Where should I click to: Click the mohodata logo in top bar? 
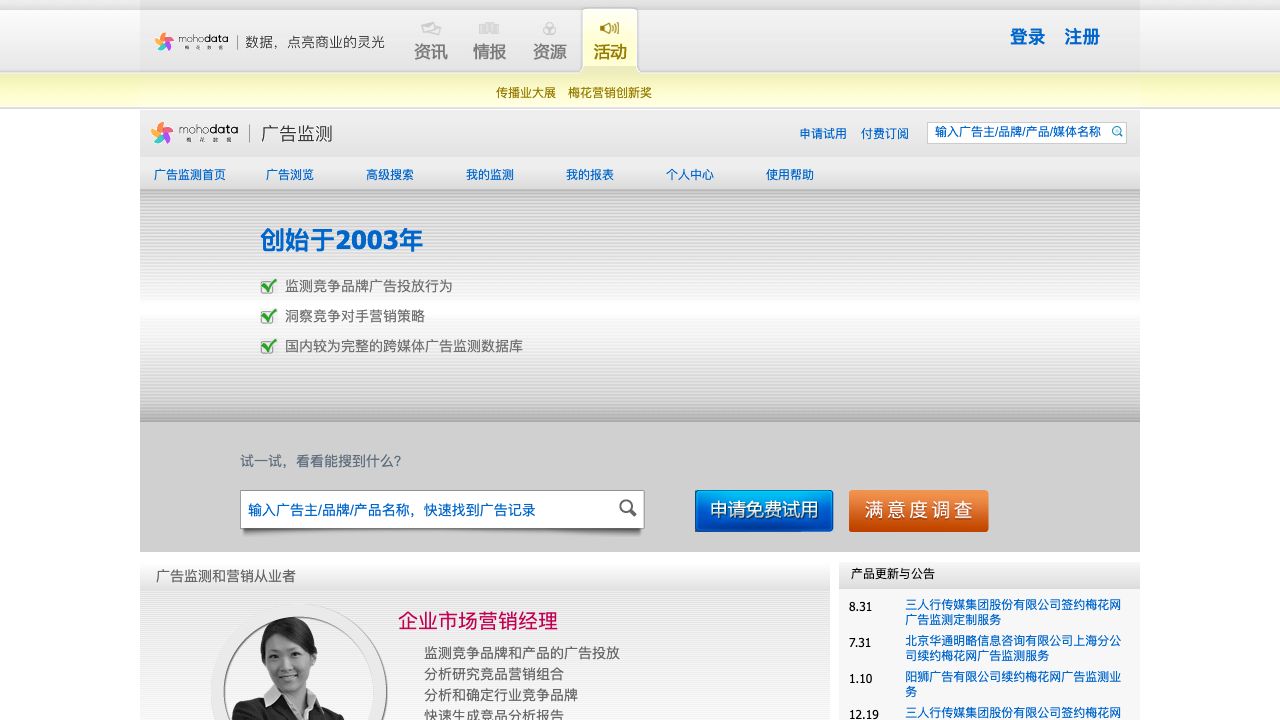(x=191, y=42)
